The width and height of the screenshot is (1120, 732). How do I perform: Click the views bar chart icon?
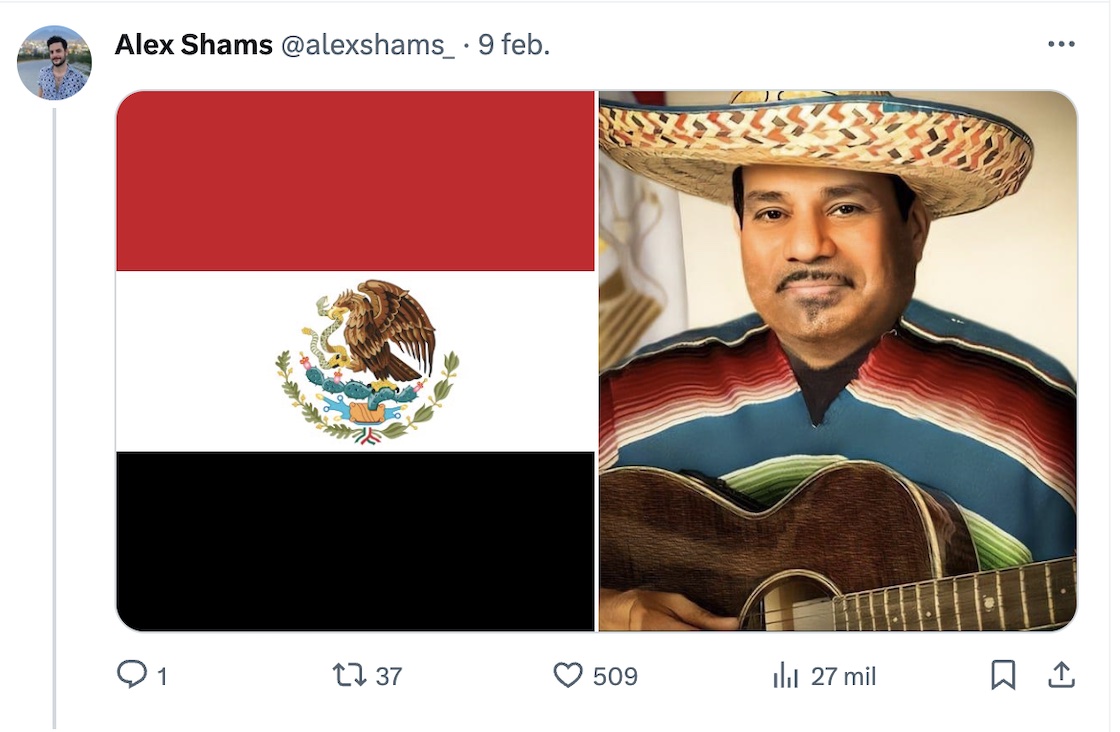point(786,675)
